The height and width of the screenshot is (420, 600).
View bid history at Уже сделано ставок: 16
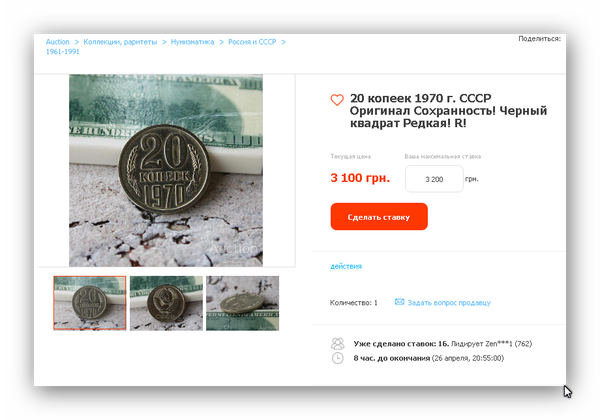(401, 343)
